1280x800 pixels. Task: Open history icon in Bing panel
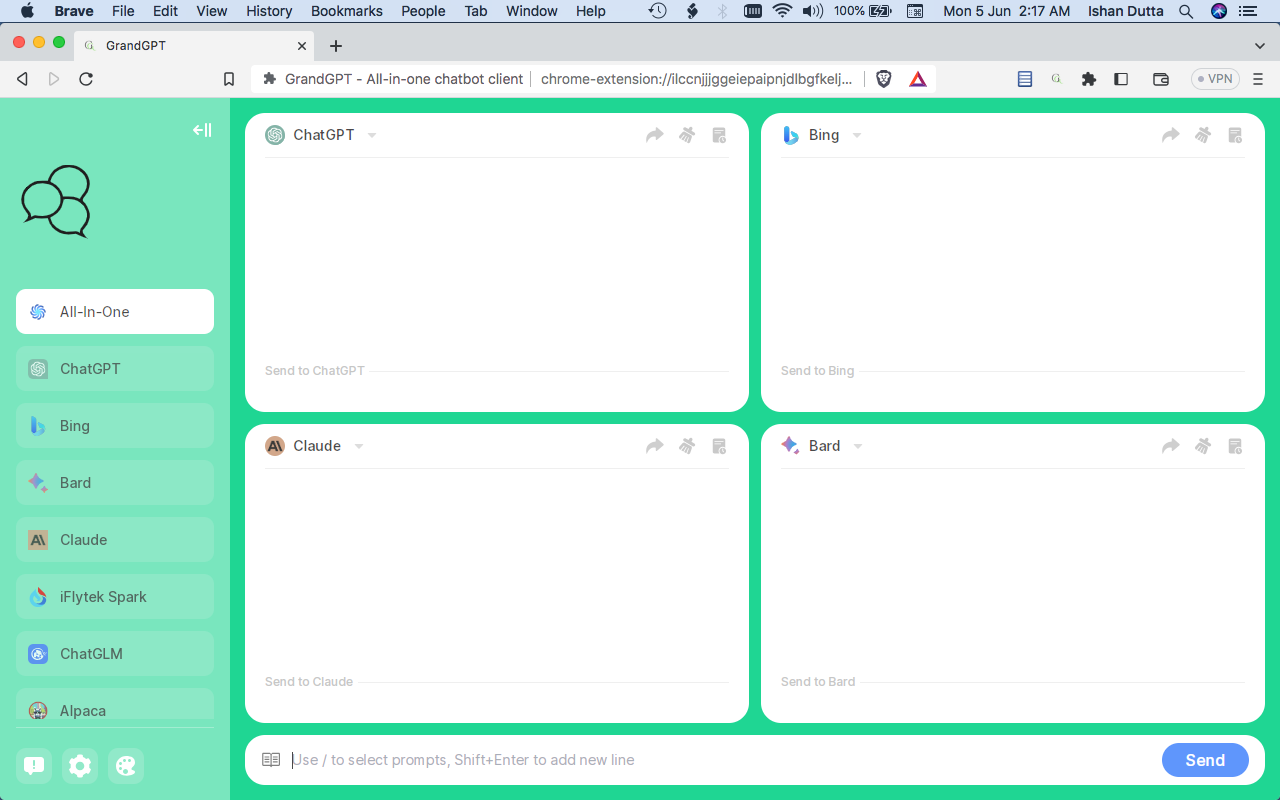click(1235, 135)
